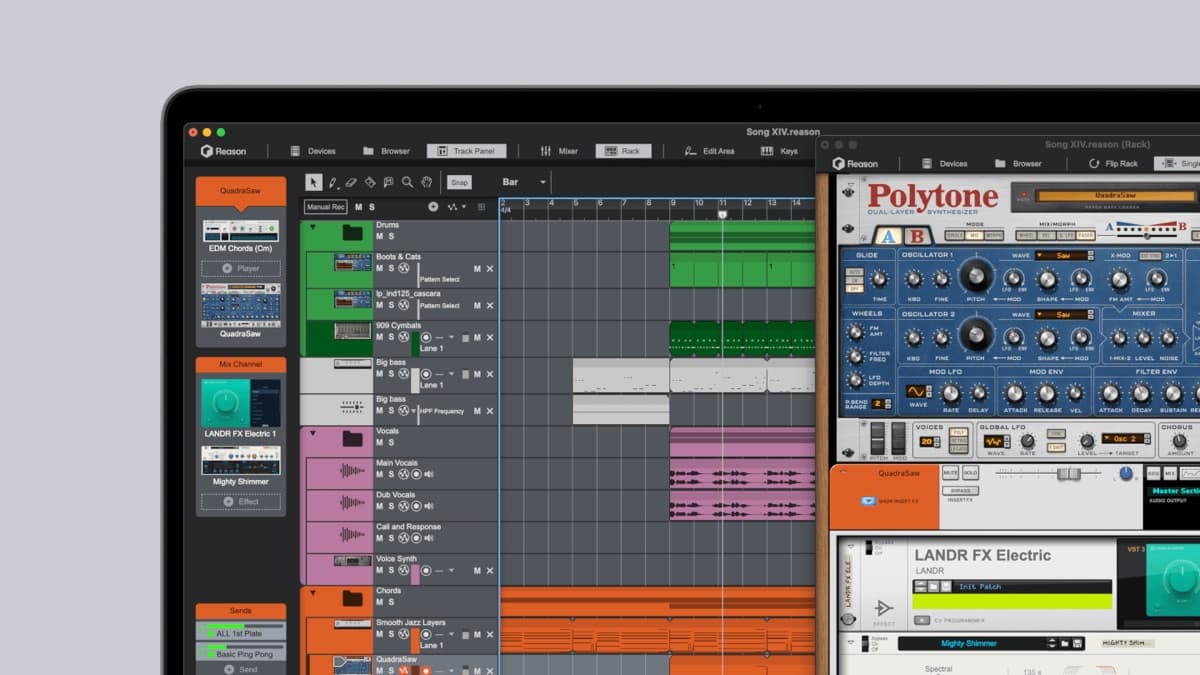Open Devices panel in main window

point(313,151)
